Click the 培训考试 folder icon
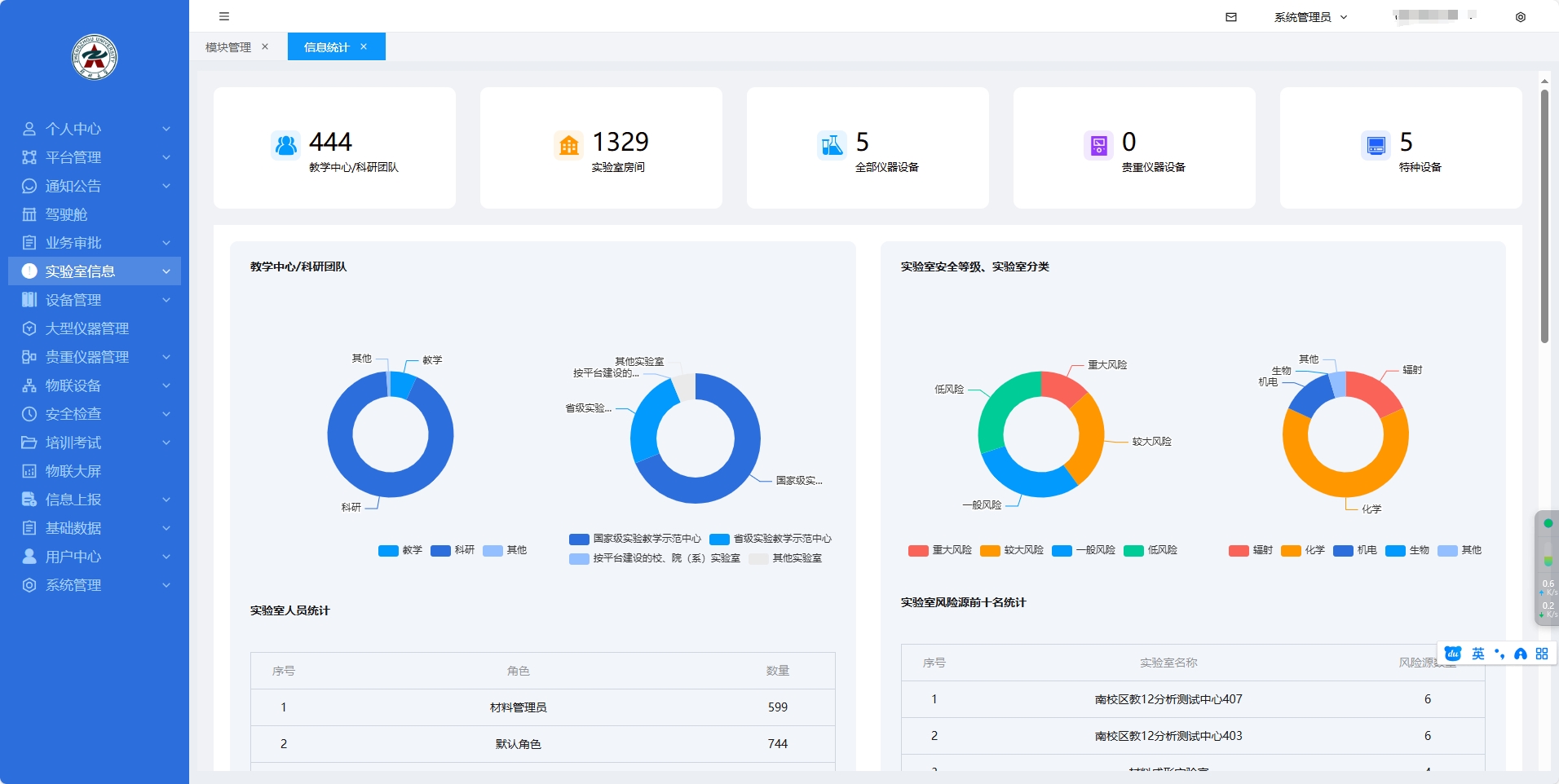This screenshot has height=784, width=1559. coord(29,443)
